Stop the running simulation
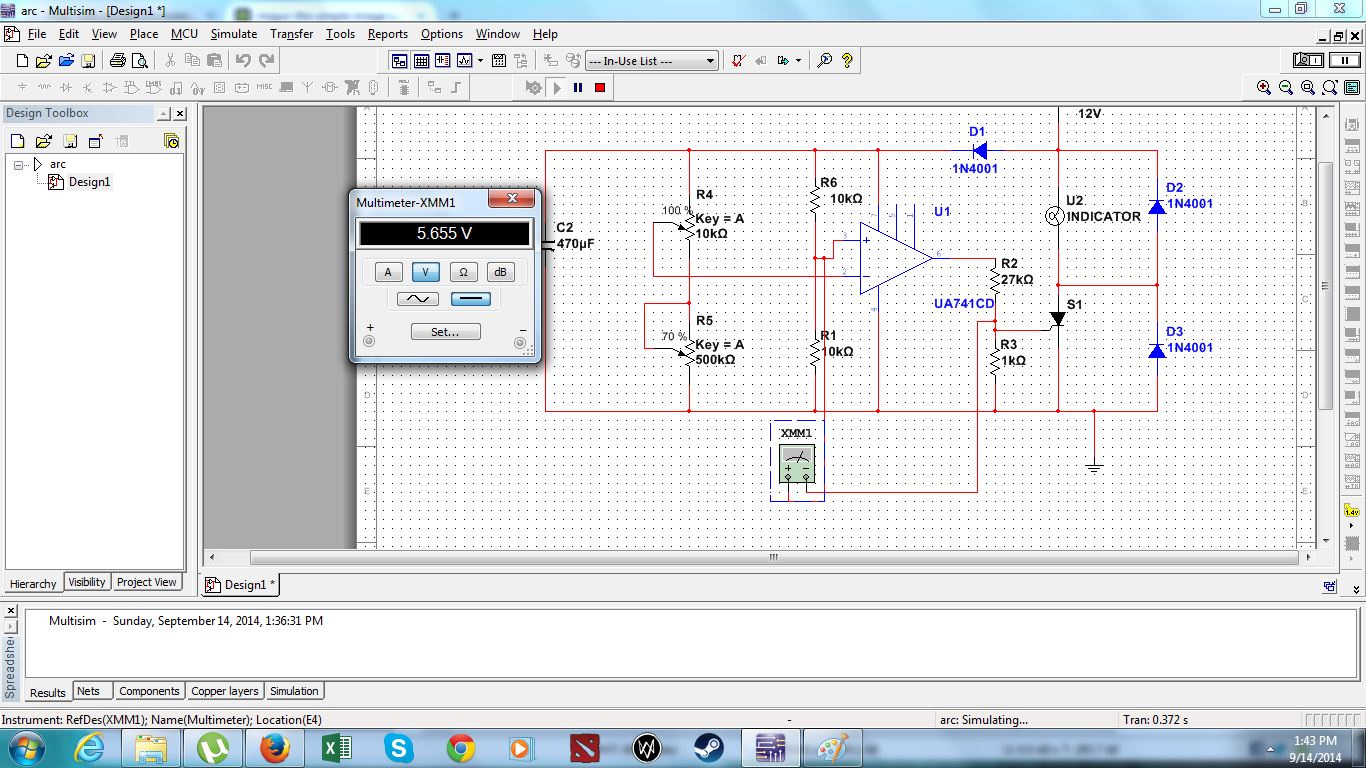1366x768 pixels. 600,88
